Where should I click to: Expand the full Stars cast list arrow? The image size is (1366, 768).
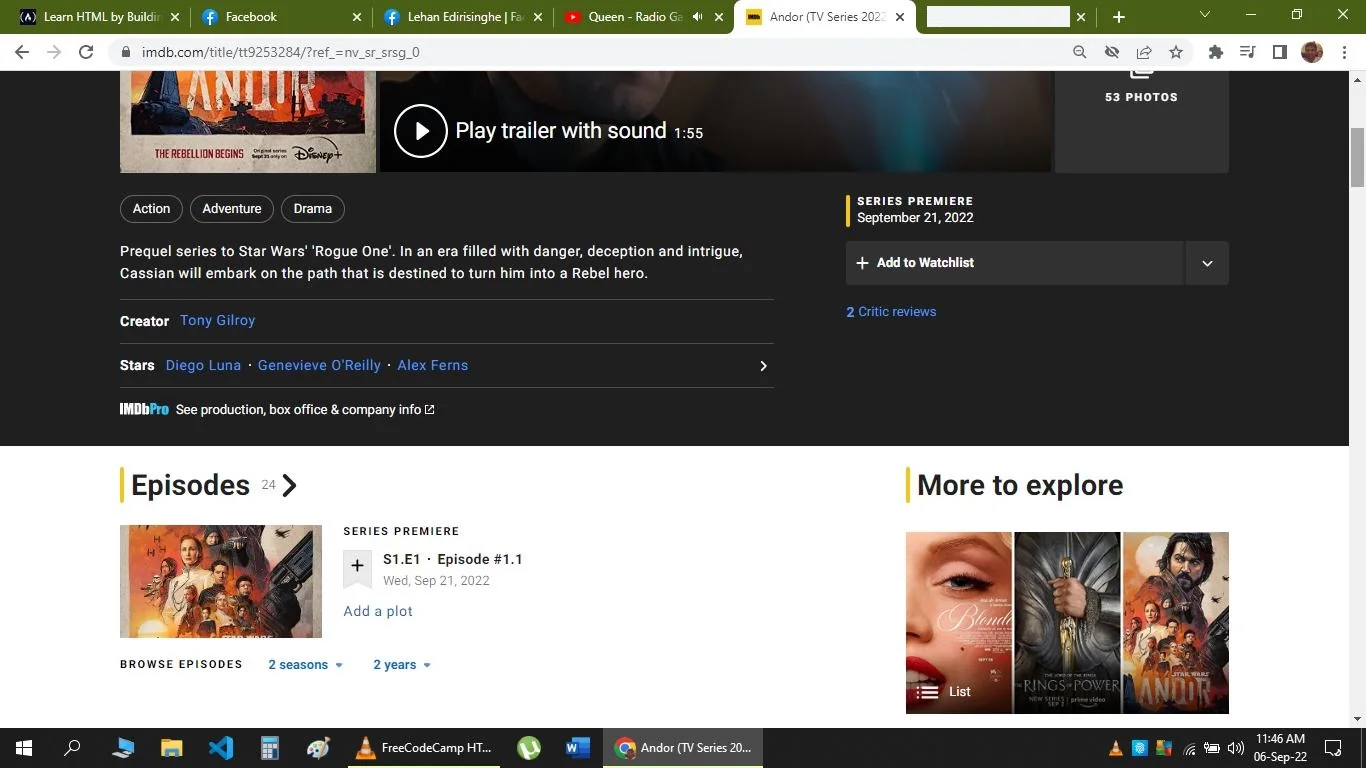pyautogui.click(x=763, y=366)
